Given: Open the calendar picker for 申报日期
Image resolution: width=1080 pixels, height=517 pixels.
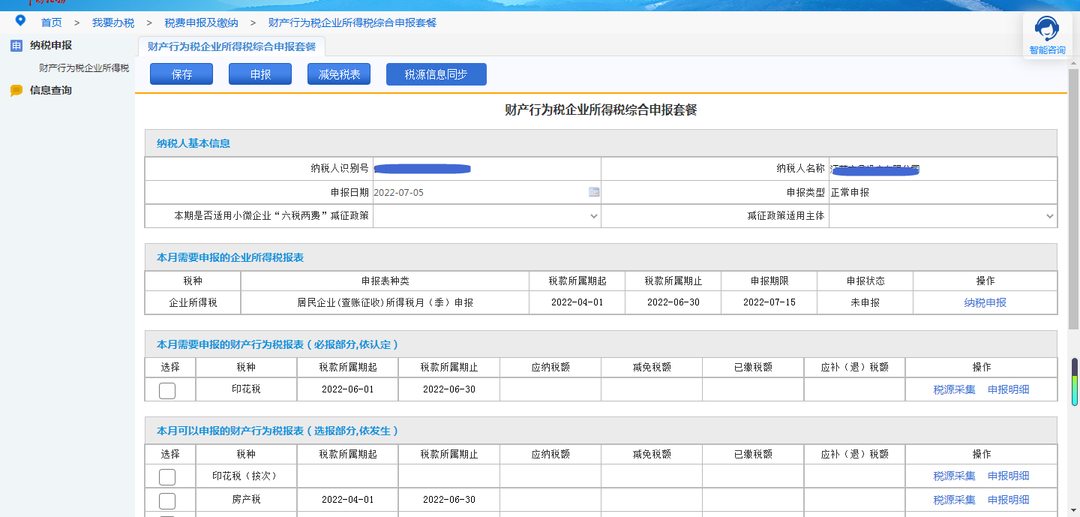Looking at the screenshot, I should (x=594, y=193).
